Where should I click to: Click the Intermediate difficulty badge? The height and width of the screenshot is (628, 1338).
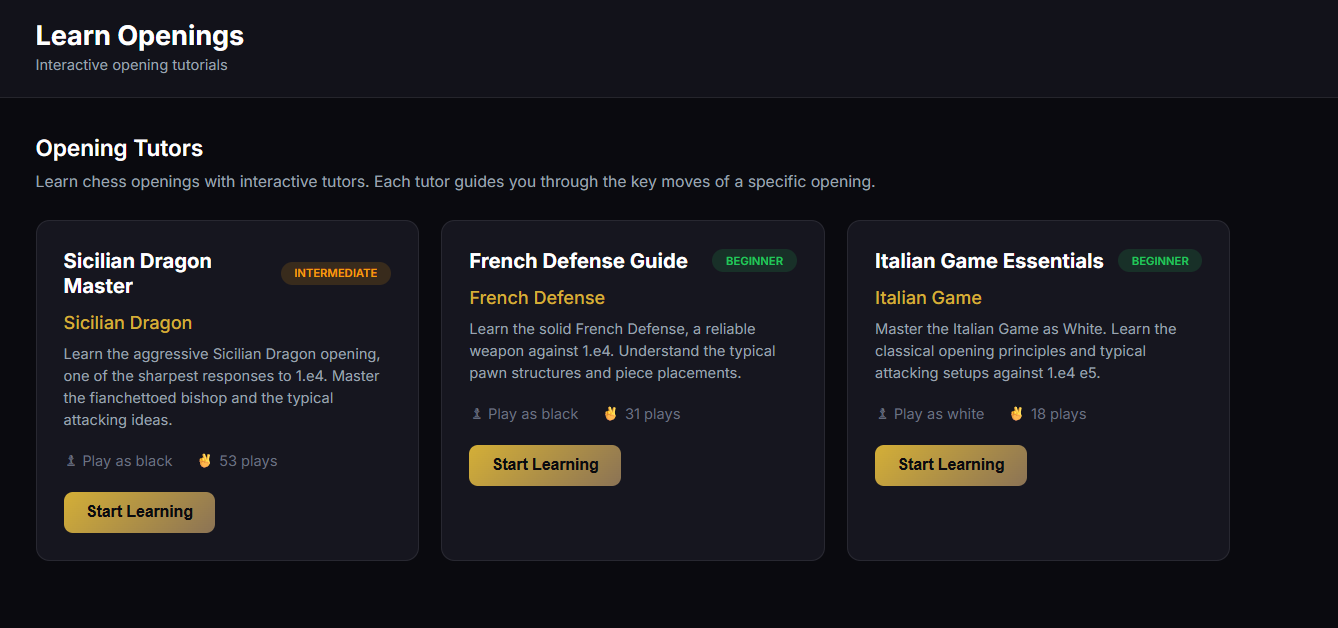(336, 273)
